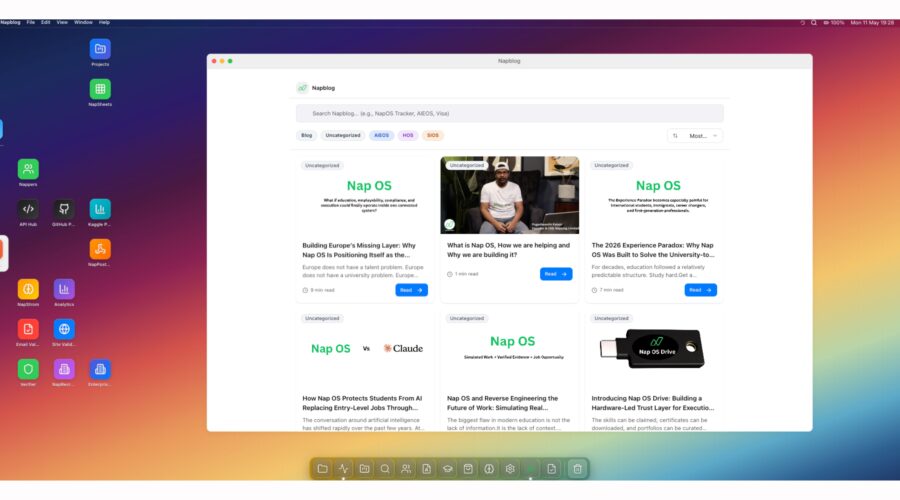Open How Nap OS Protects Students article title

tap(362, 403)
